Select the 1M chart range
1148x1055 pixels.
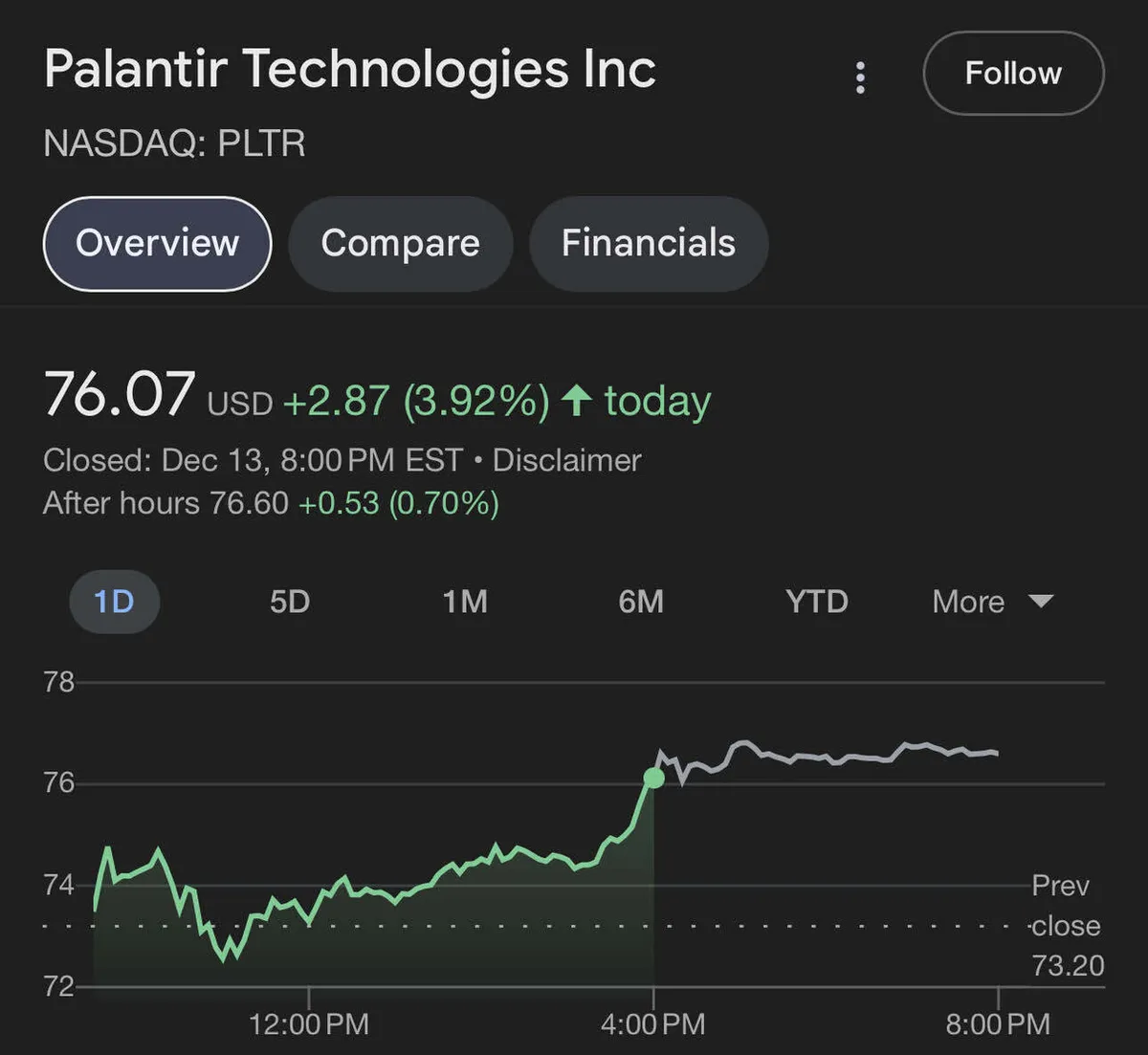pos(465,602)
